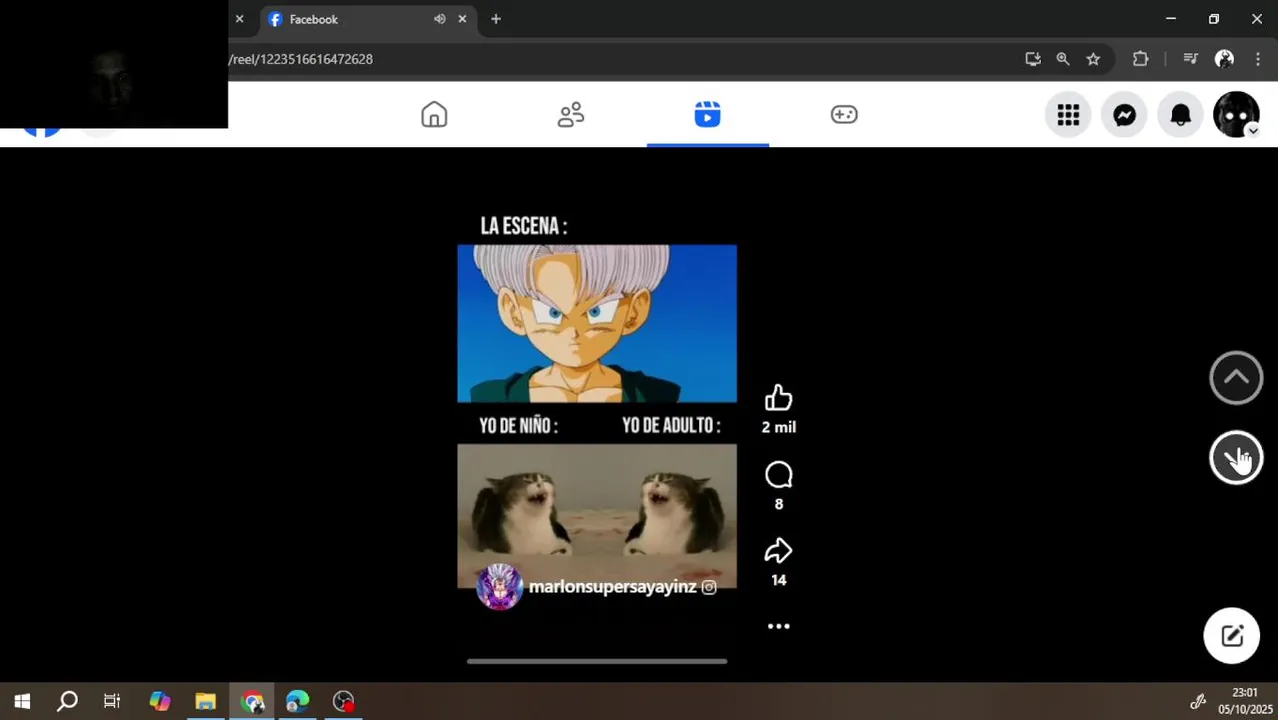Click the pen input tray icon
This screenshot has width=1278, height=720.
[x=1197, y=701]
